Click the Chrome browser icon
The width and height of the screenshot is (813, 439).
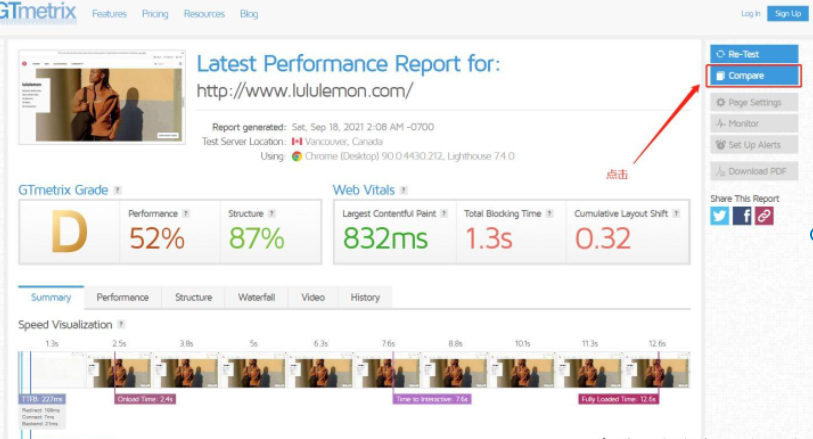297,156
